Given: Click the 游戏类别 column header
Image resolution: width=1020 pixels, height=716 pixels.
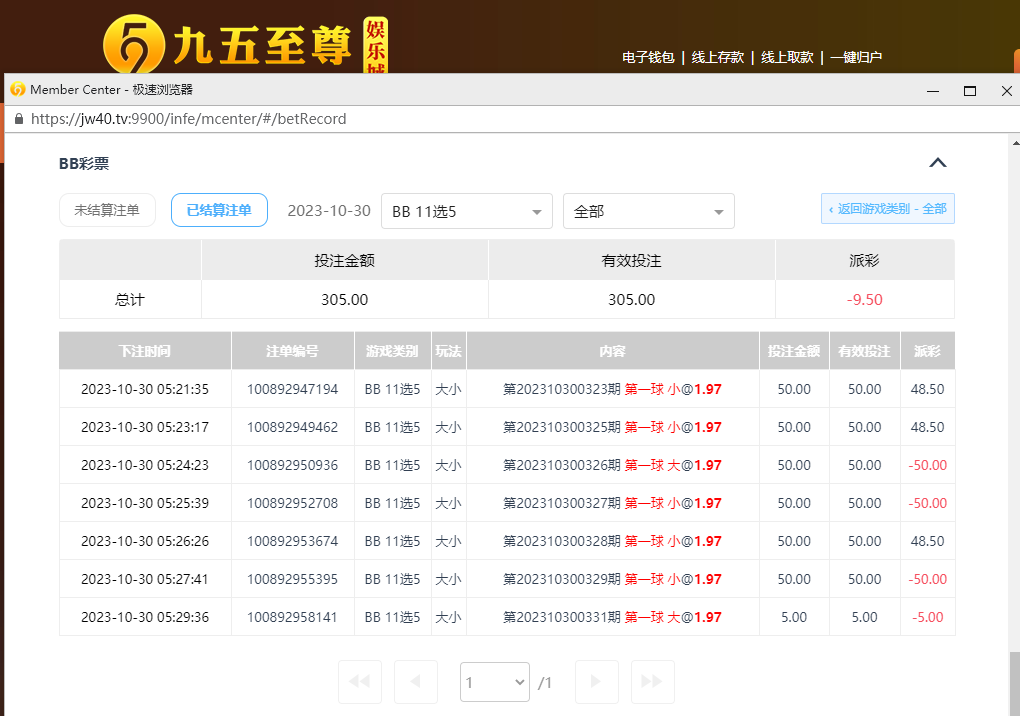Looking at the screenshot, I should pyautogui.click(x=392, y=351).
